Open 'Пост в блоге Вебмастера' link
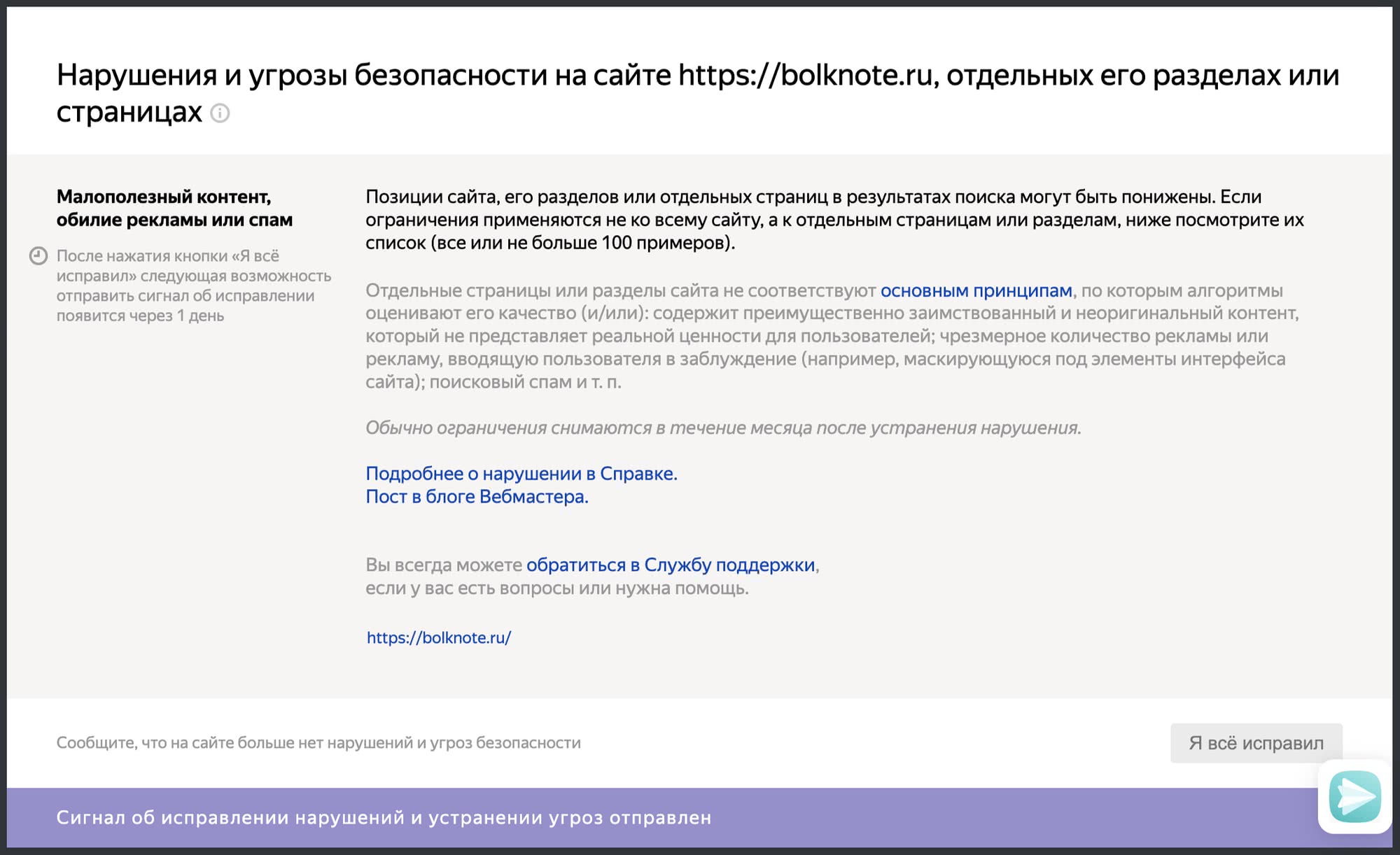 tap(477, 497)
